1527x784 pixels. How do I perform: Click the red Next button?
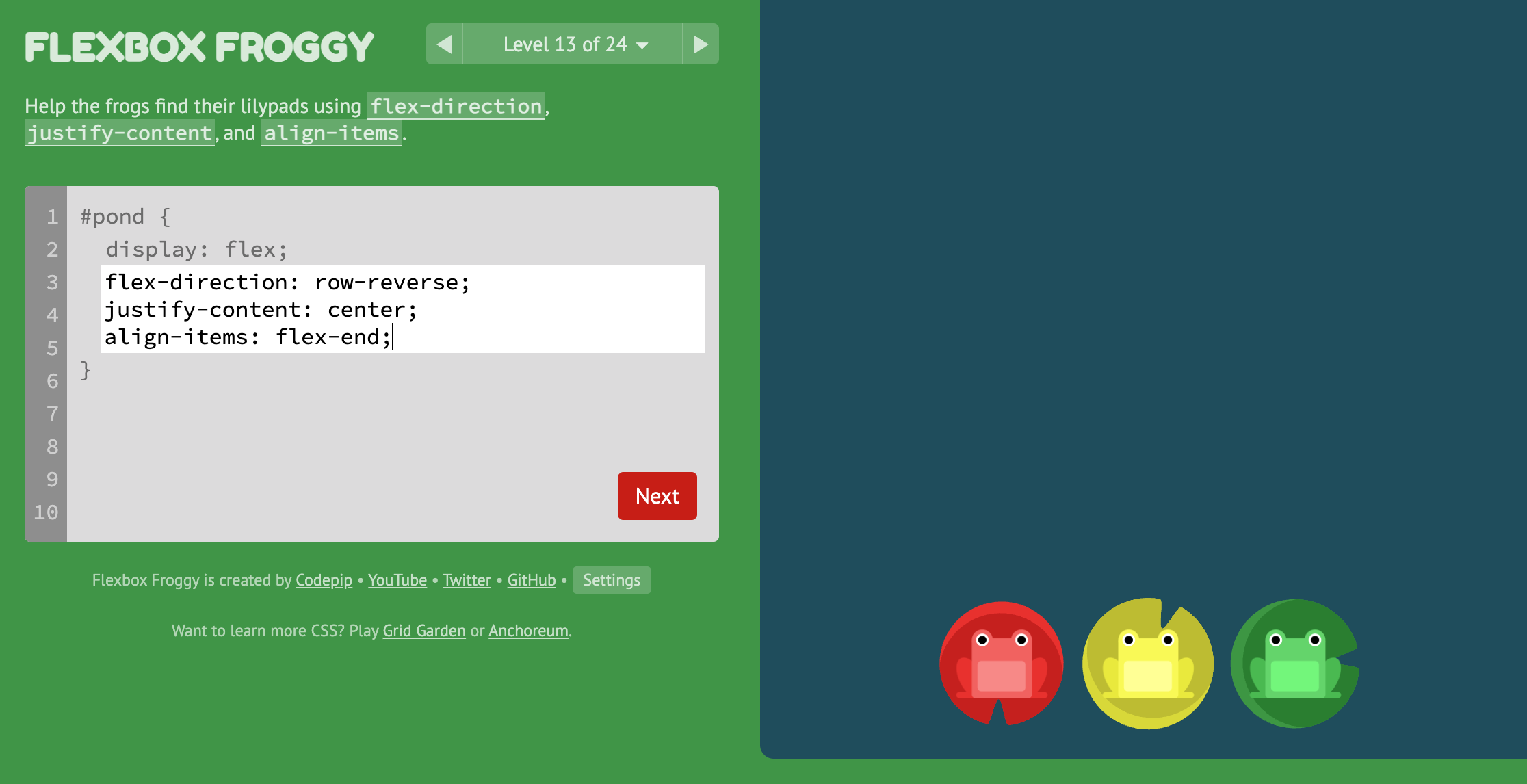(657, 496)
